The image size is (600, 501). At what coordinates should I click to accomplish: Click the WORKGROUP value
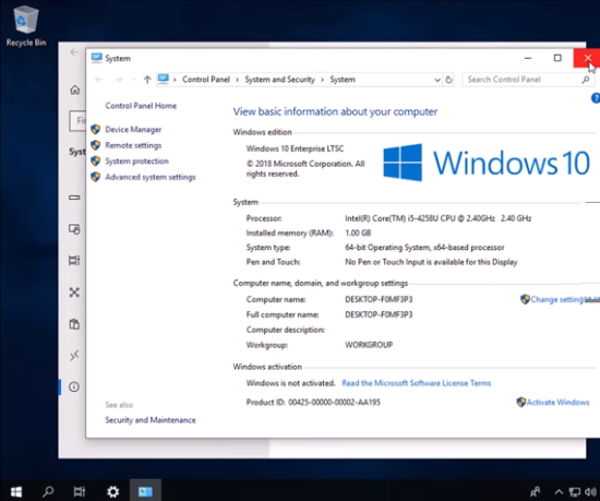(369, 345)
